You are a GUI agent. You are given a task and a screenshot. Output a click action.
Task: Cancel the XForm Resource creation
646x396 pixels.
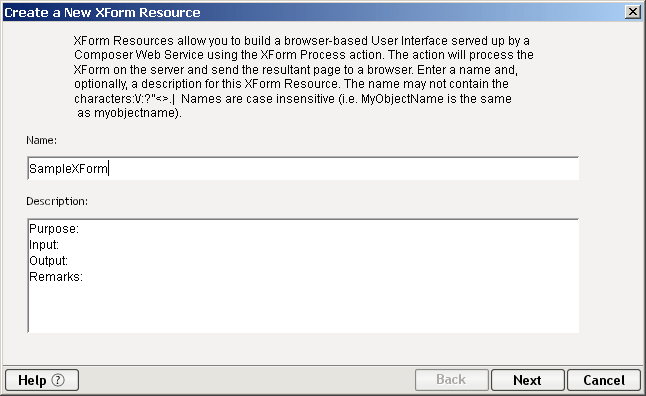pyautogui.click(x=604, y=380)
